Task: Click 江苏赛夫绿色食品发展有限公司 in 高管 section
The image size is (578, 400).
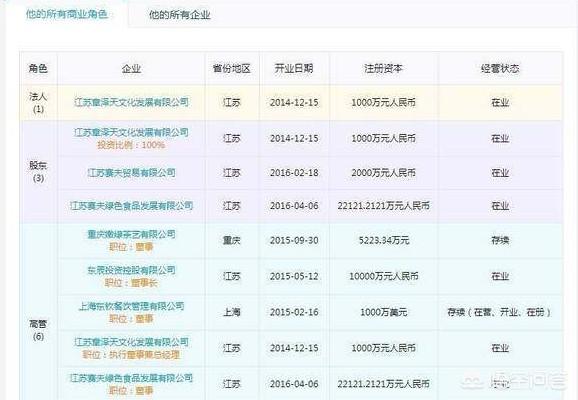Action: 131,378
